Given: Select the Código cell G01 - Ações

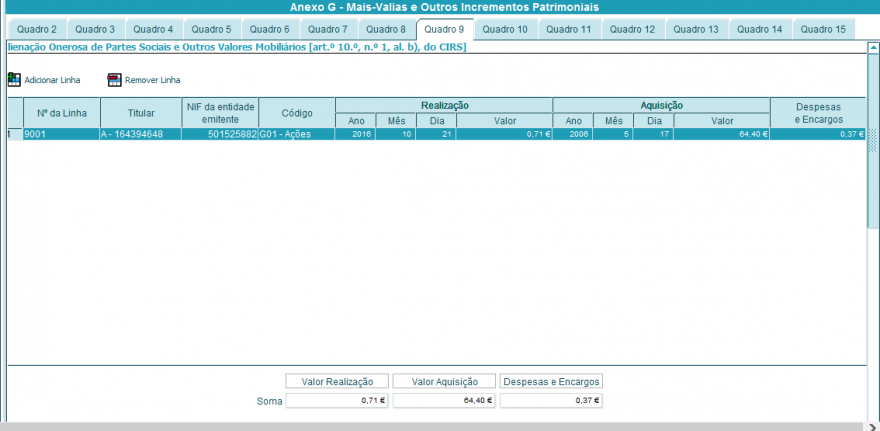Looking at the screenshot, I should tap(297, 134).
